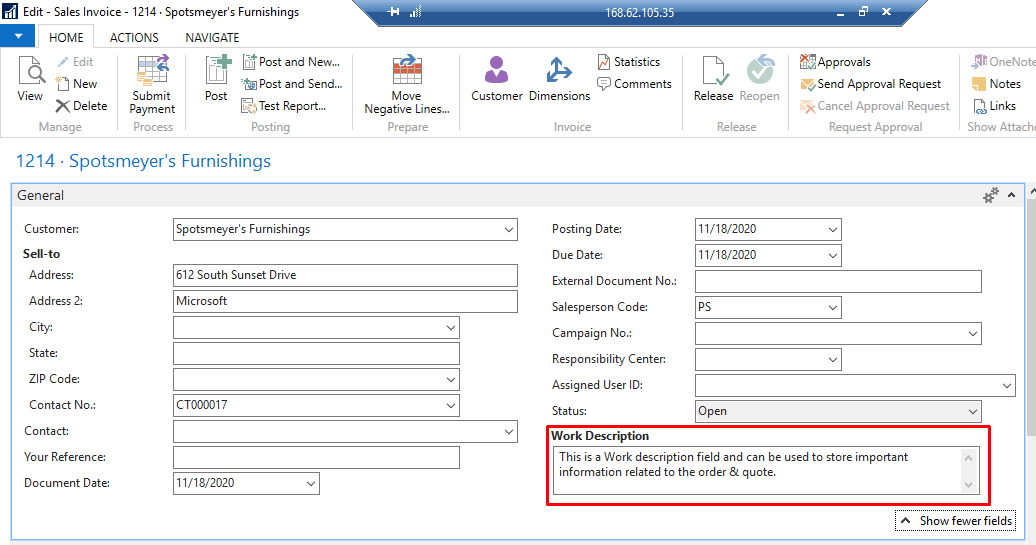Click the remote session pin icon

coord(393,12)
